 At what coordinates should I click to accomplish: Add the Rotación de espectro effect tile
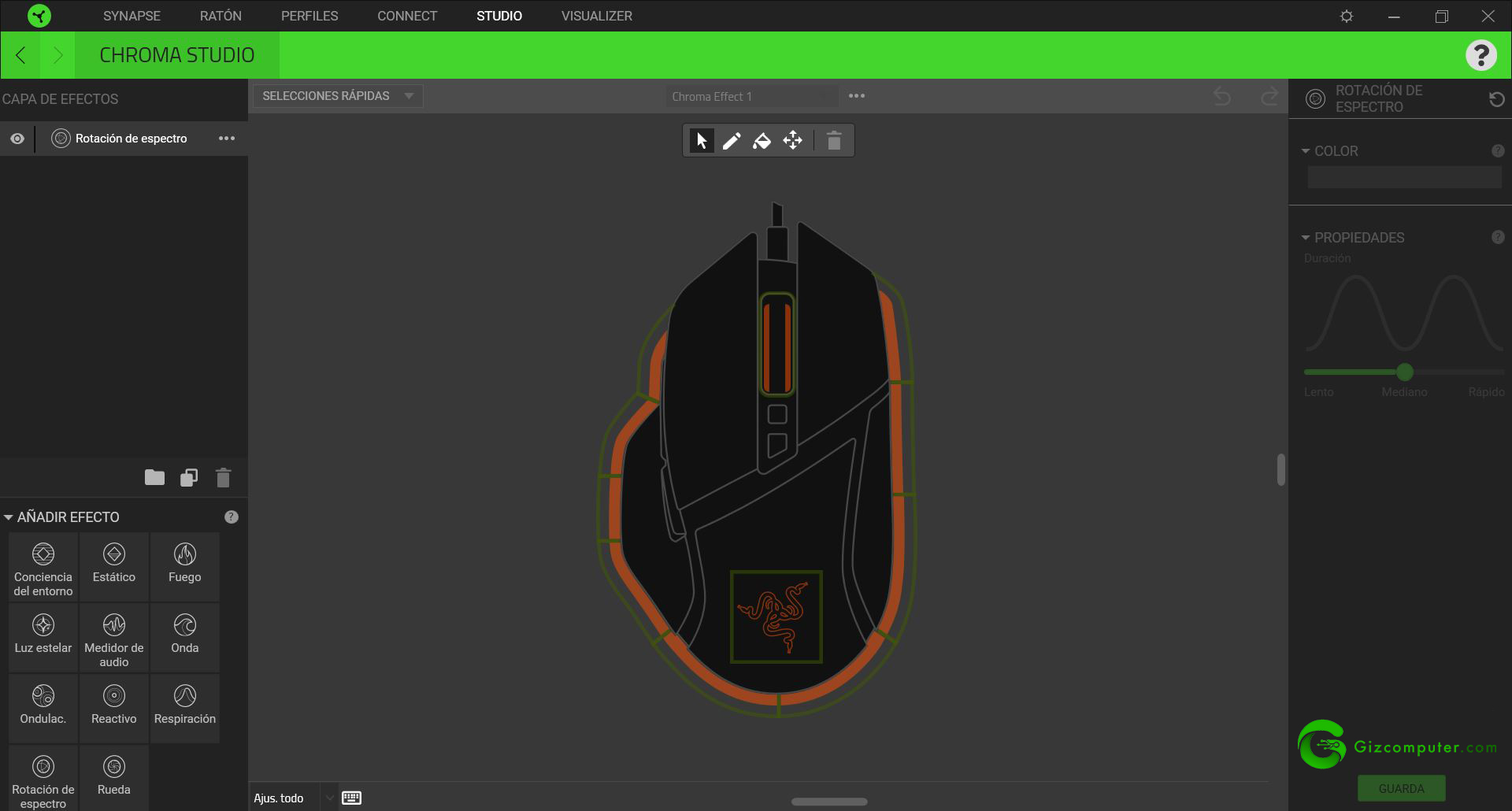coord(43,780)
